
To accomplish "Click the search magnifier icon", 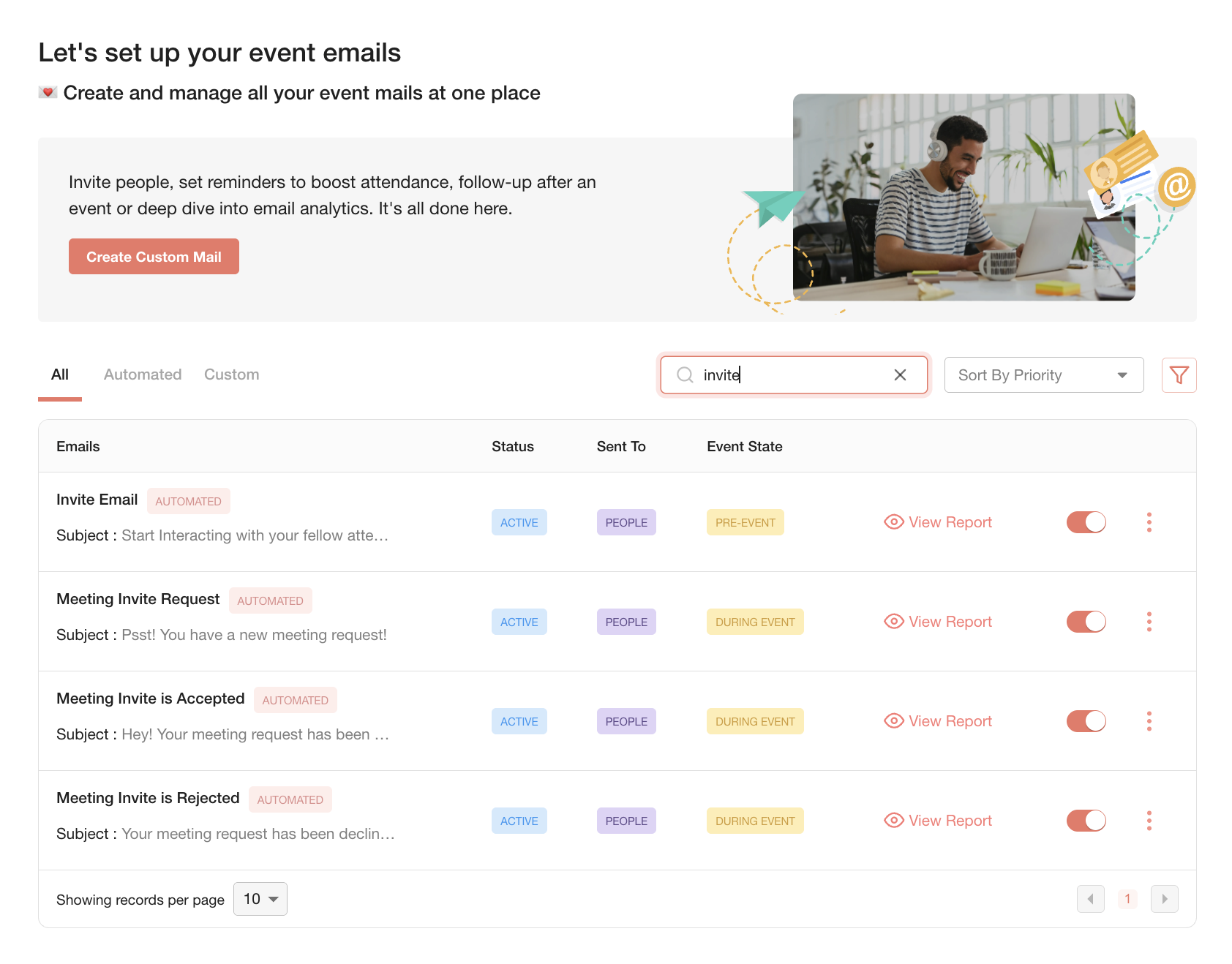I will click(x=685, y=375).
